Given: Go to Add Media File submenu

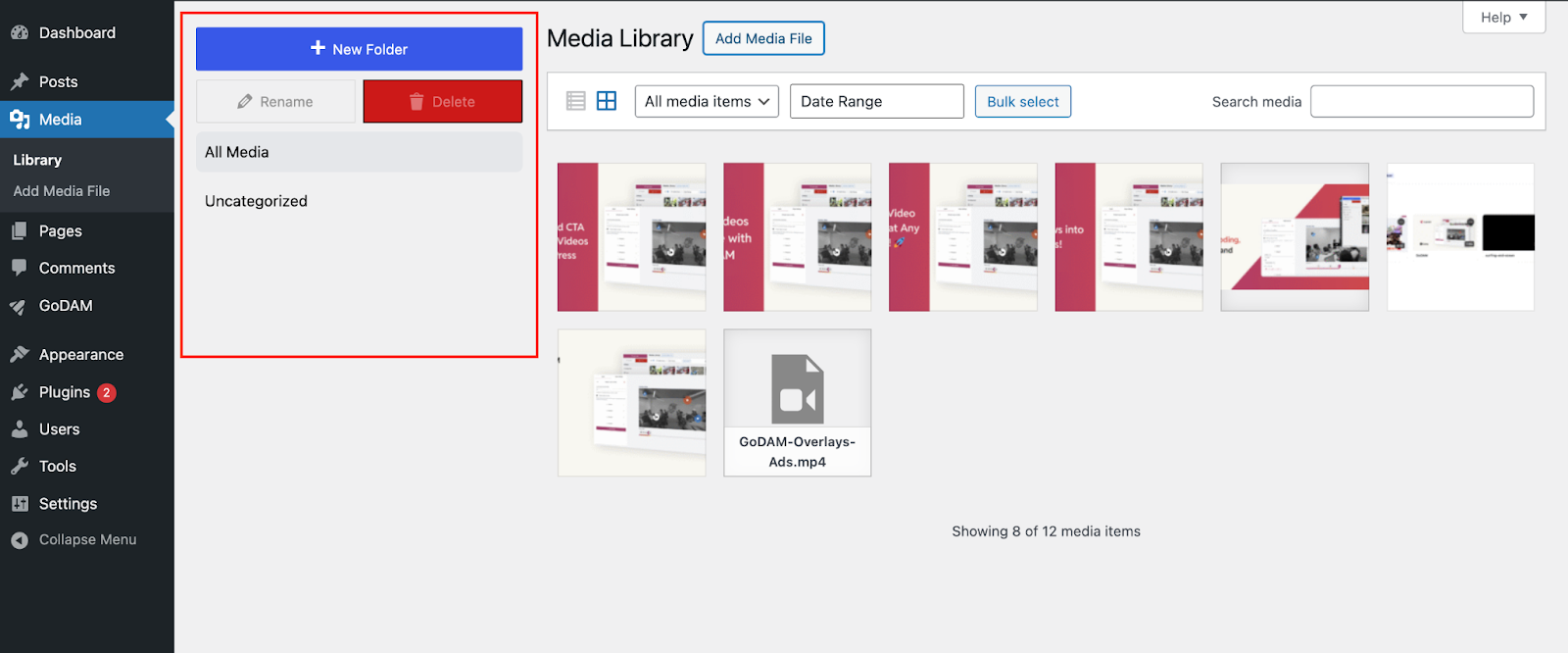Looking at the screenshot, I should [x=62, y=191].
